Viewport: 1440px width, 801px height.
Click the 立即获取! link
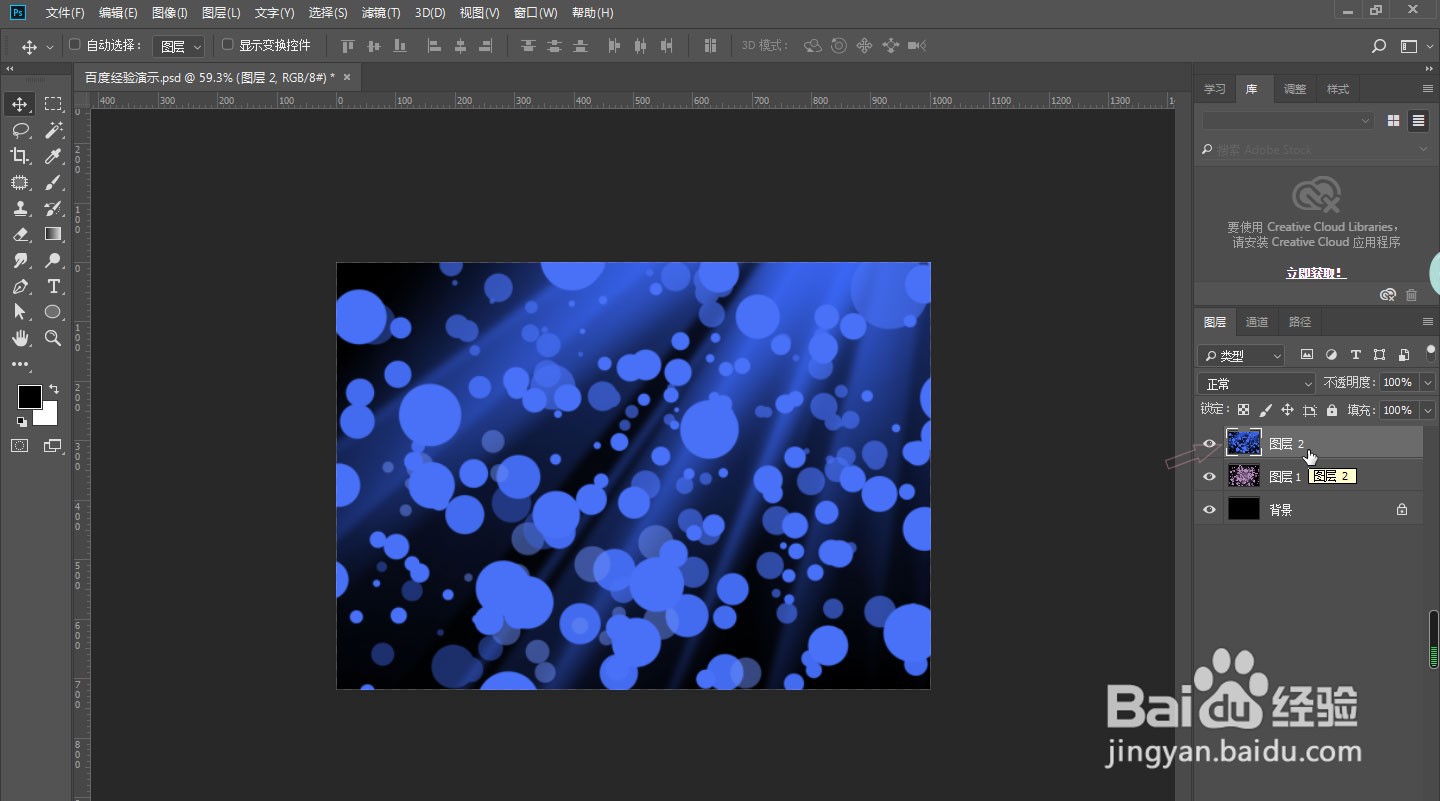click(1316, 273)
